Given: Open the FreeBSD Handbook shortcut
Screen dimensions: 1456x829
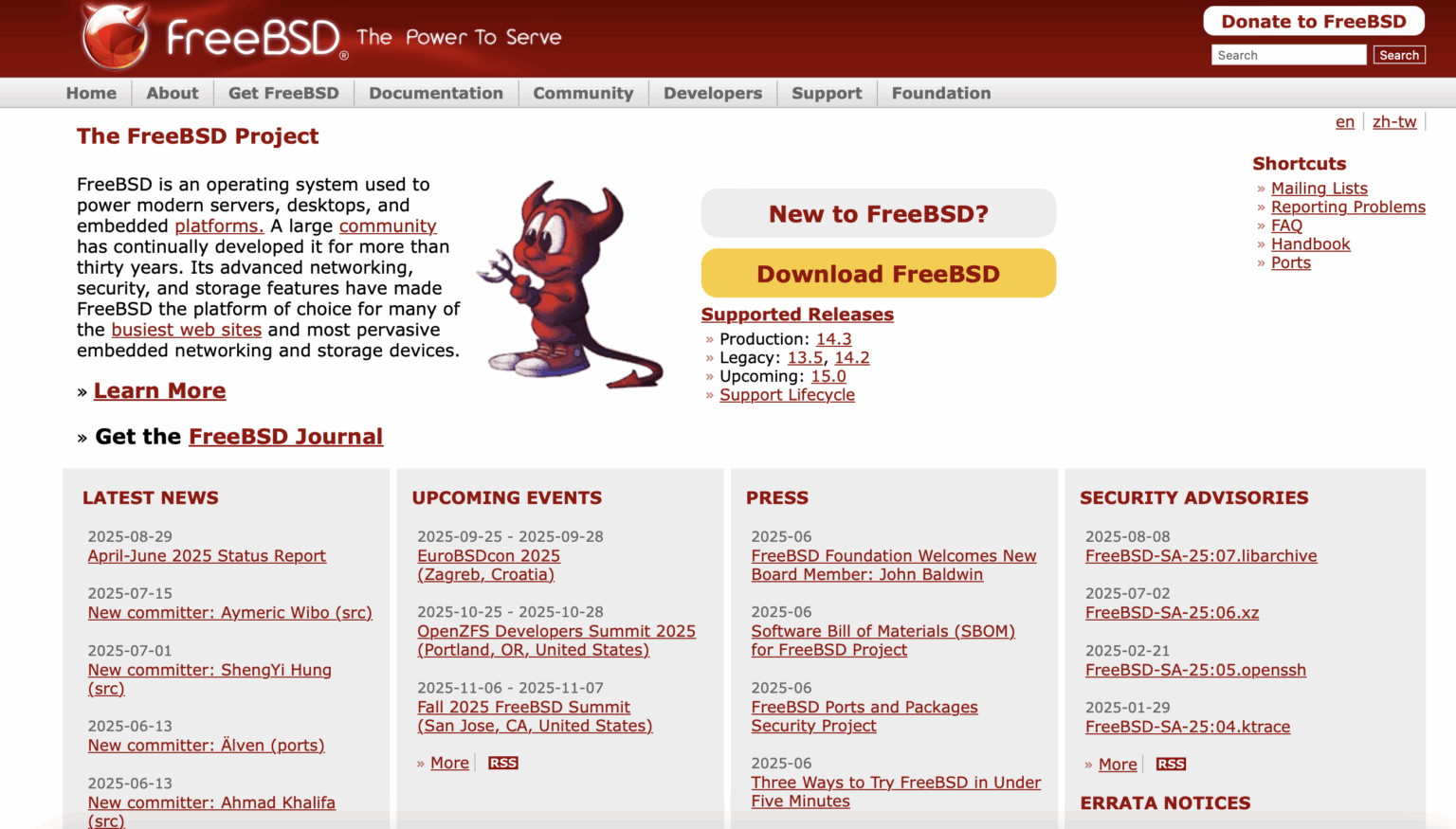Looking at the screenshot, I should 1311,243.
